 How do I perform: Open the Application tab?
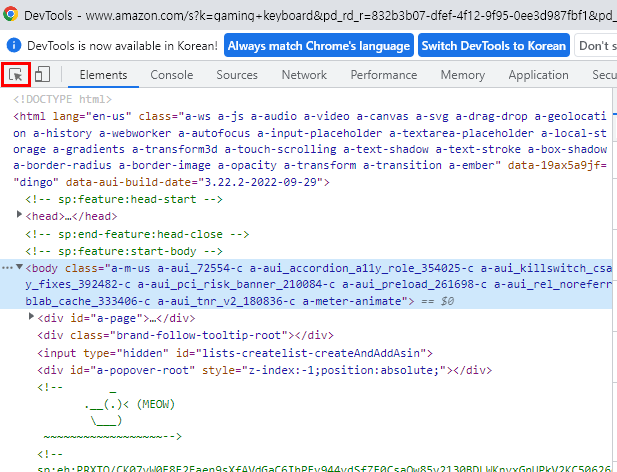click(x=538, y=75)
